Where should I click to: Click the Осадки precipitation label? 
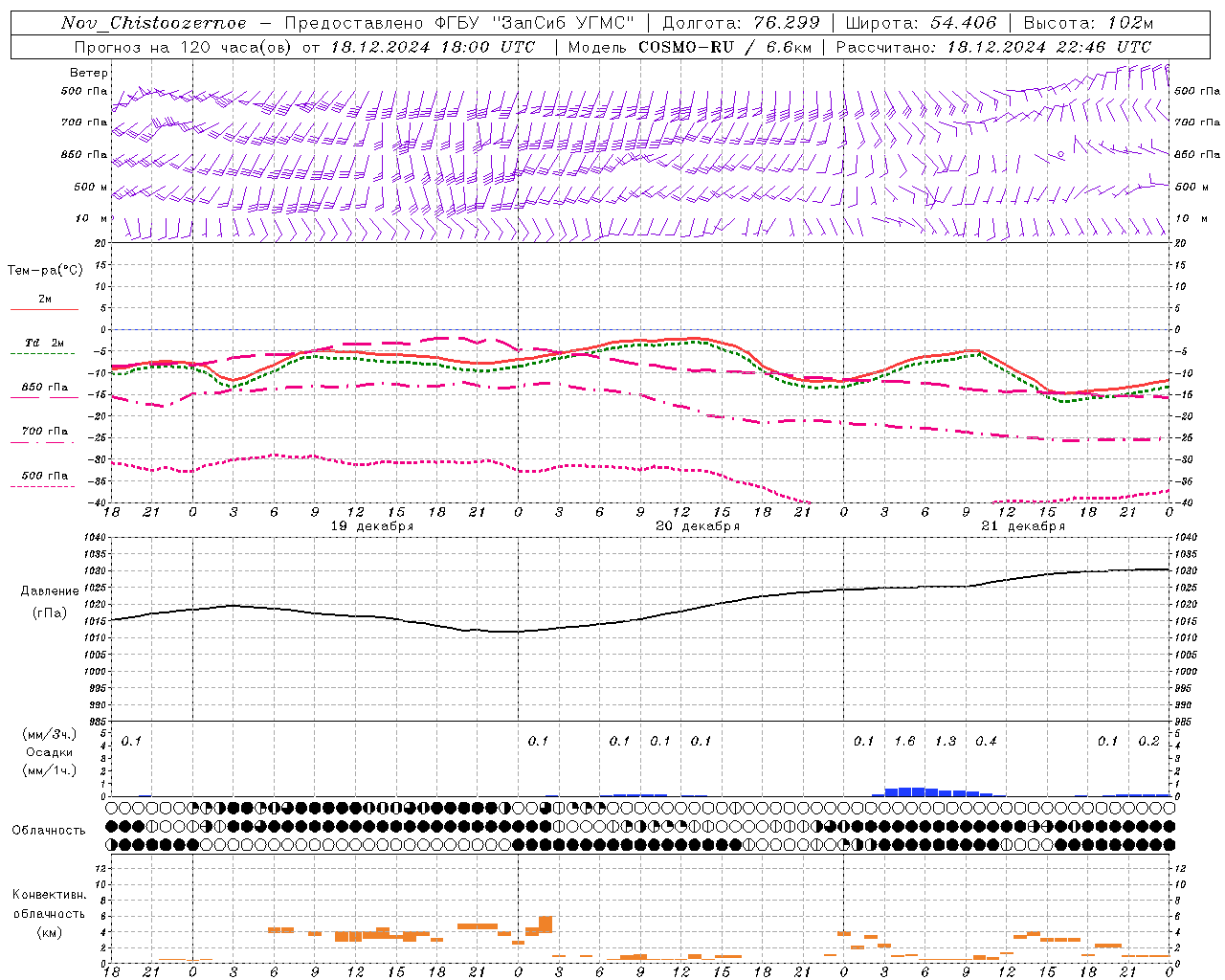pos(49,752)
